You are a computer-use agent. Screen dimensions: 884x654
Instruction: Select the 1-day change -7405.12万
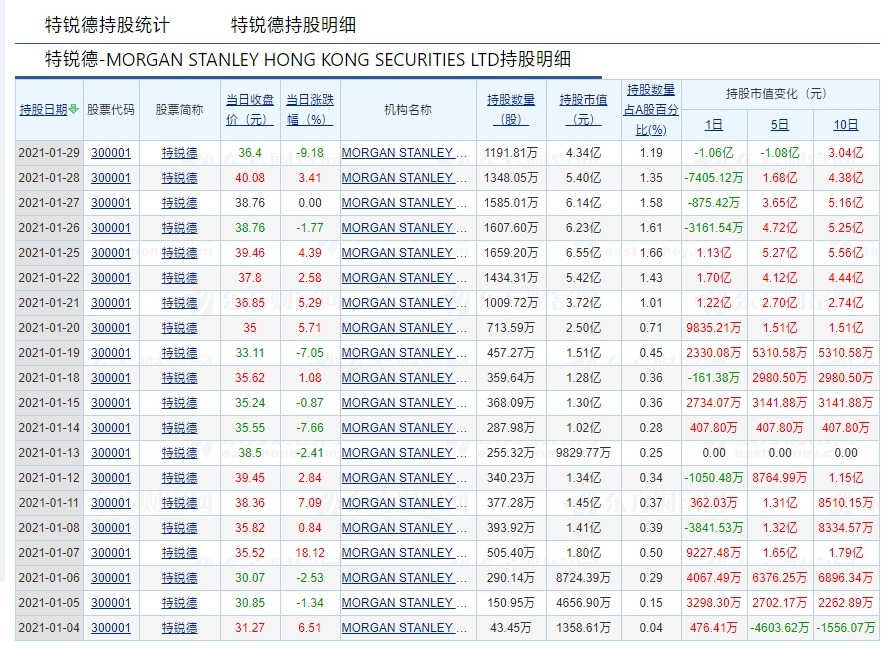[x=714, y=178]
